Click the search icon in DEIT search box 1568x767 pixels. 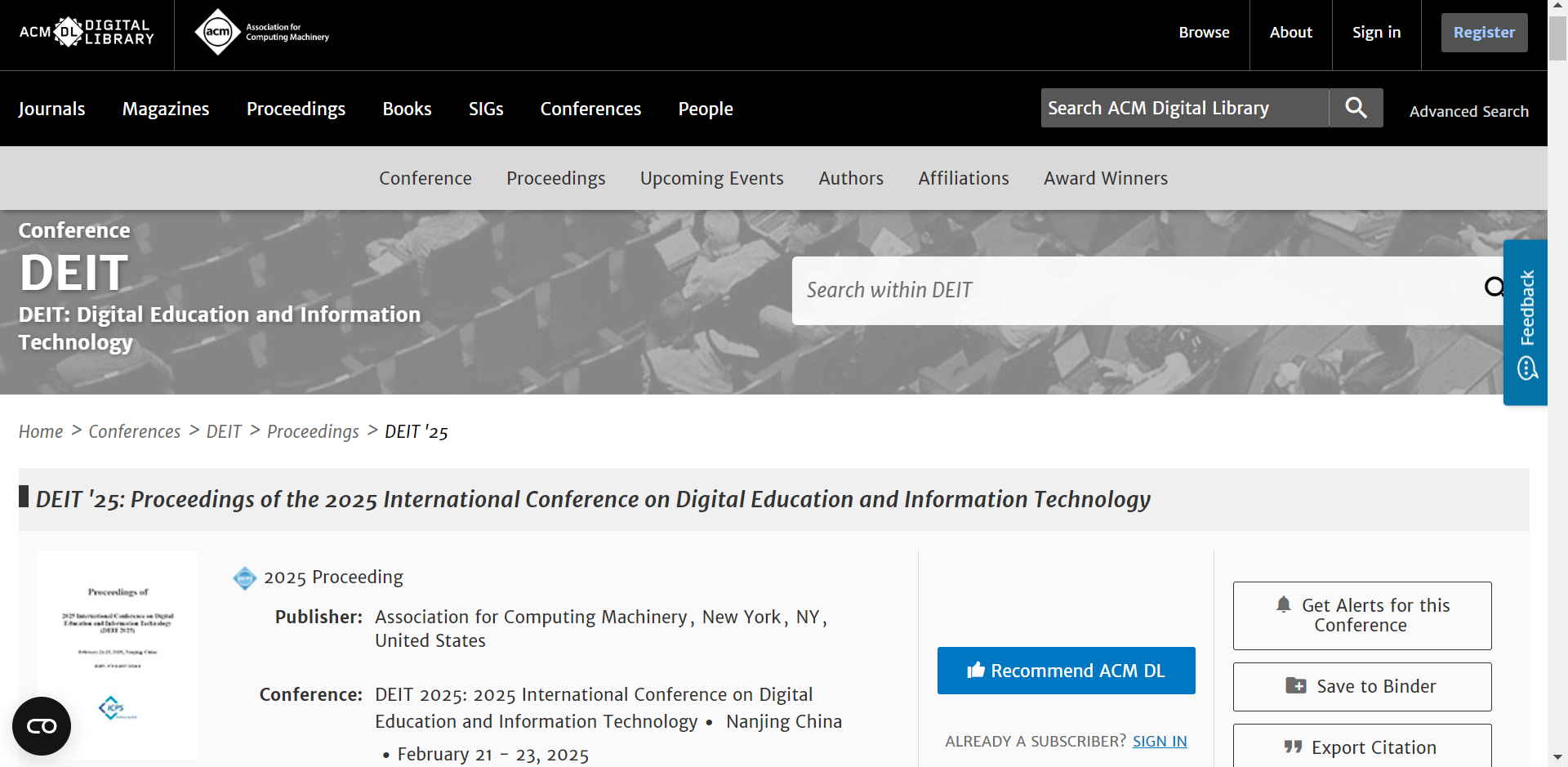[1494, 288]
